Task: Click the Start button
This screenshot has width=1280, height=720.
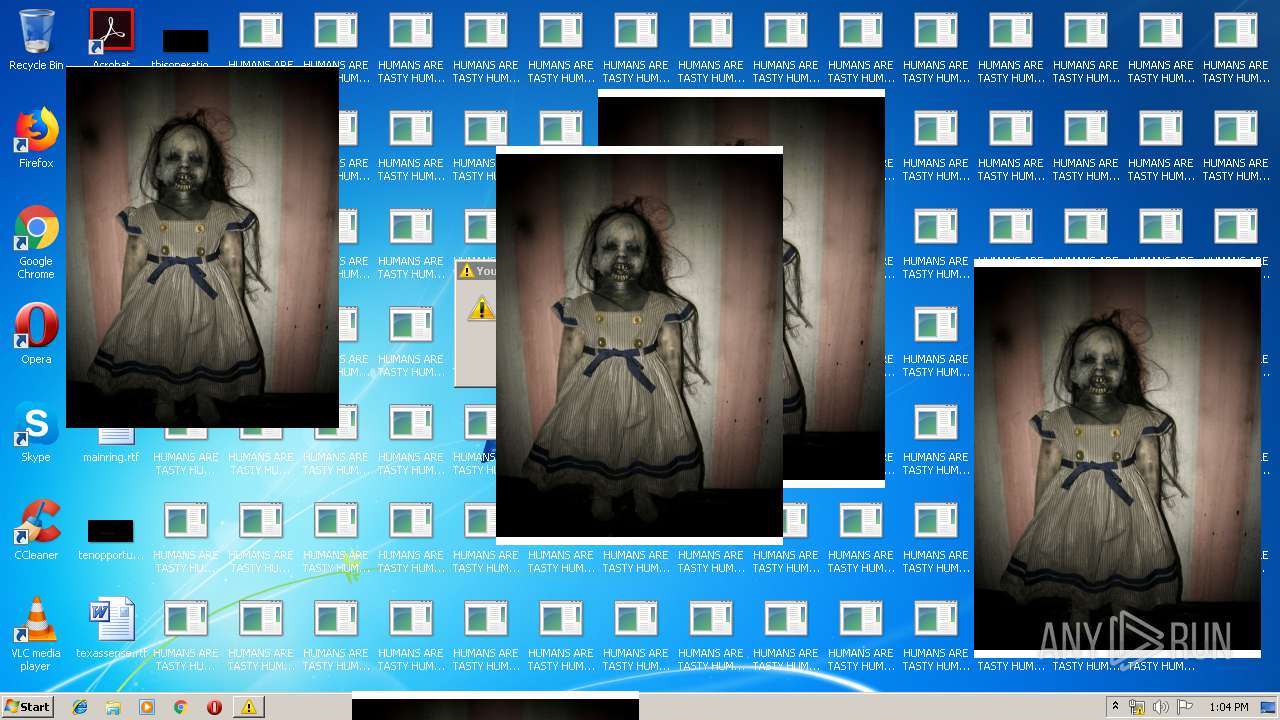Action: [27, 707]
